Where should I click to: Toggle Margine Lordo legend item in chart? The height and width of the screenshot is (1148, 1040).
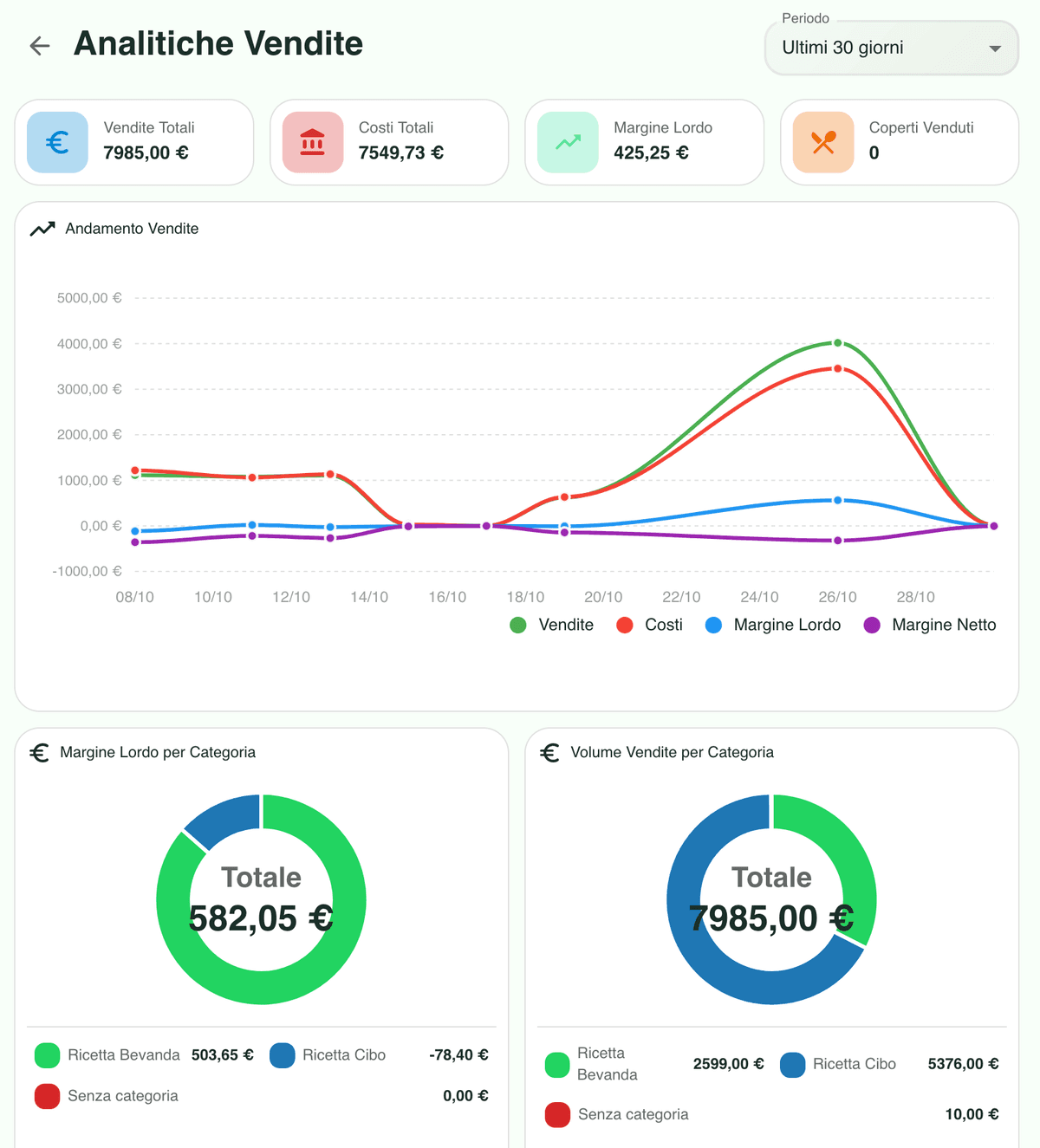(x=773, y=625)
